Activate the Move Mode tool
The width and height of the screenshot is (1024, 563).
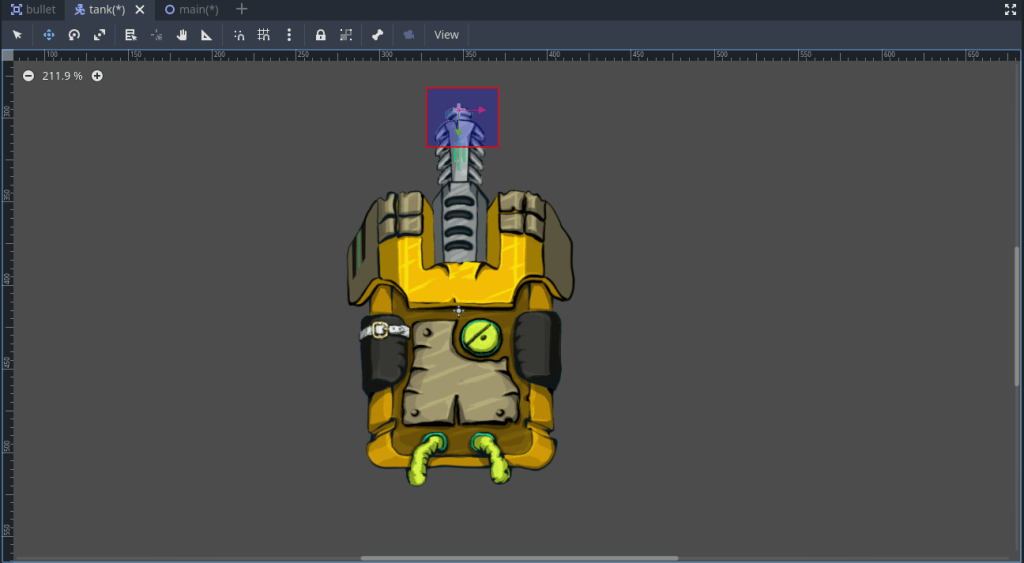click(x=49, y=35)
